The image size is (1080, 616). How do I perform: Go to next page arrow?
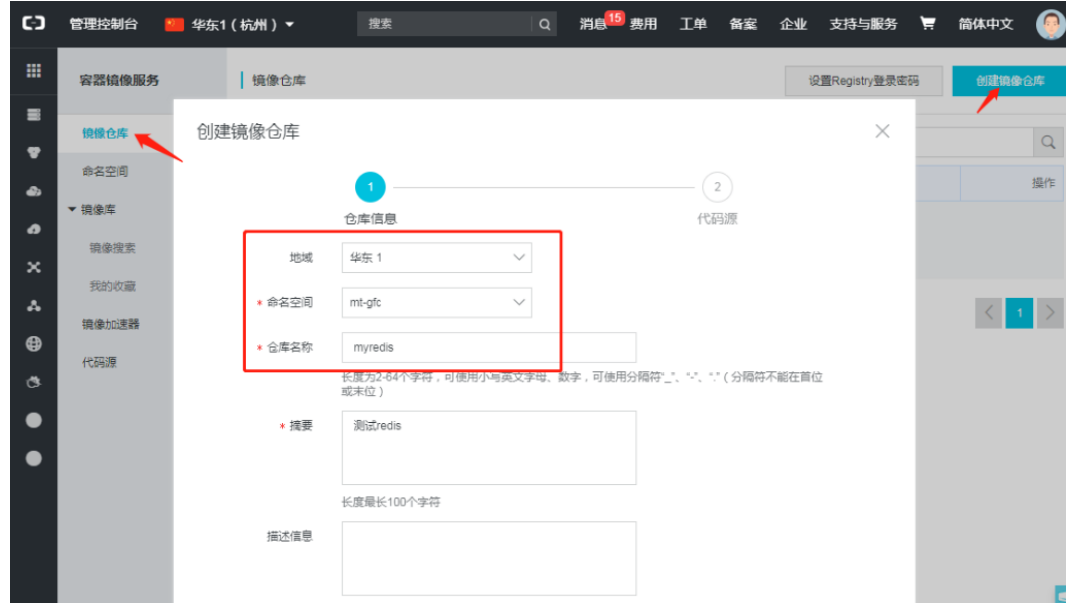[x=1050, y=313]
